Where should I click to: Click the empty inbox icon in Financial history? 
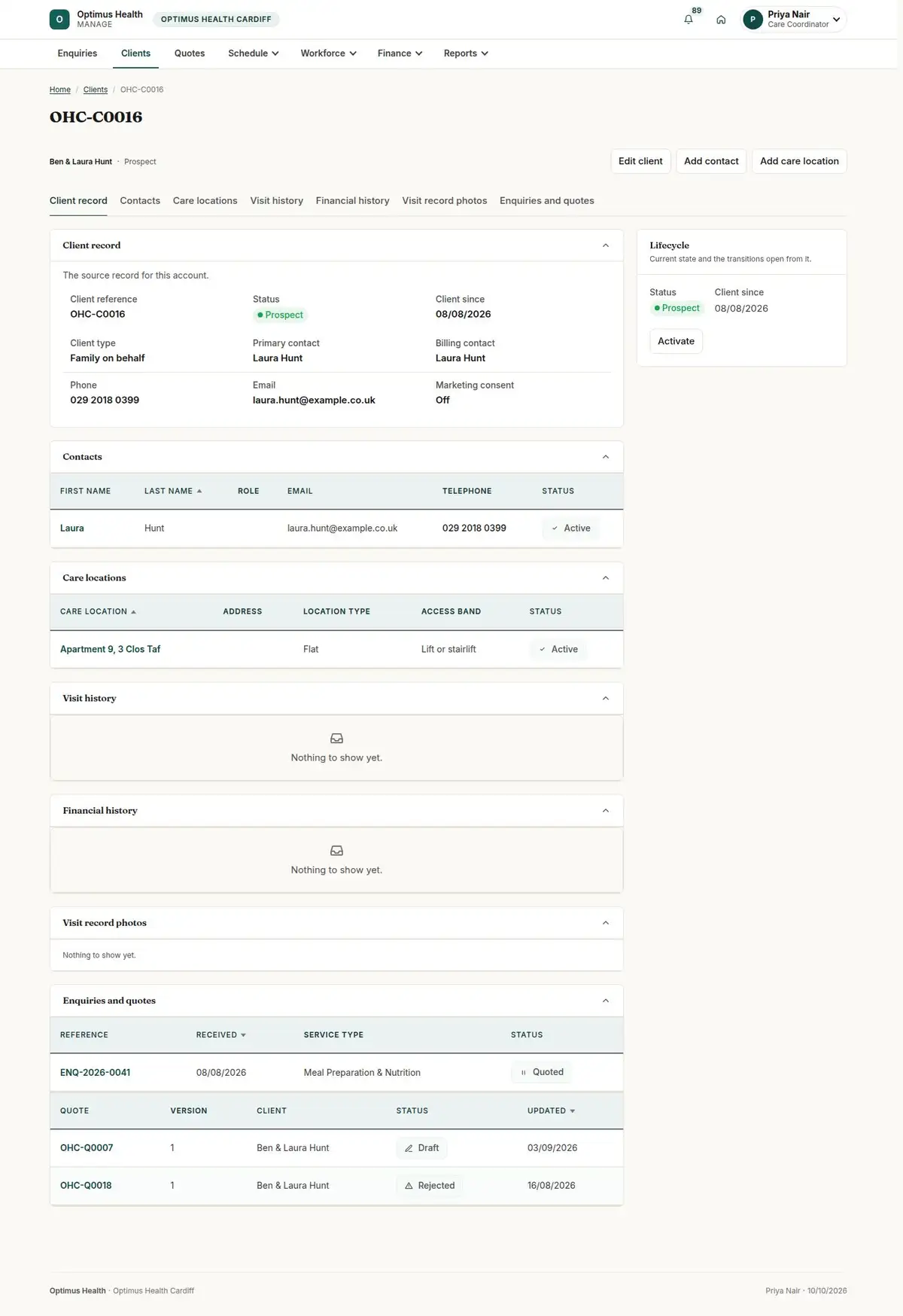tap(336, 851)
